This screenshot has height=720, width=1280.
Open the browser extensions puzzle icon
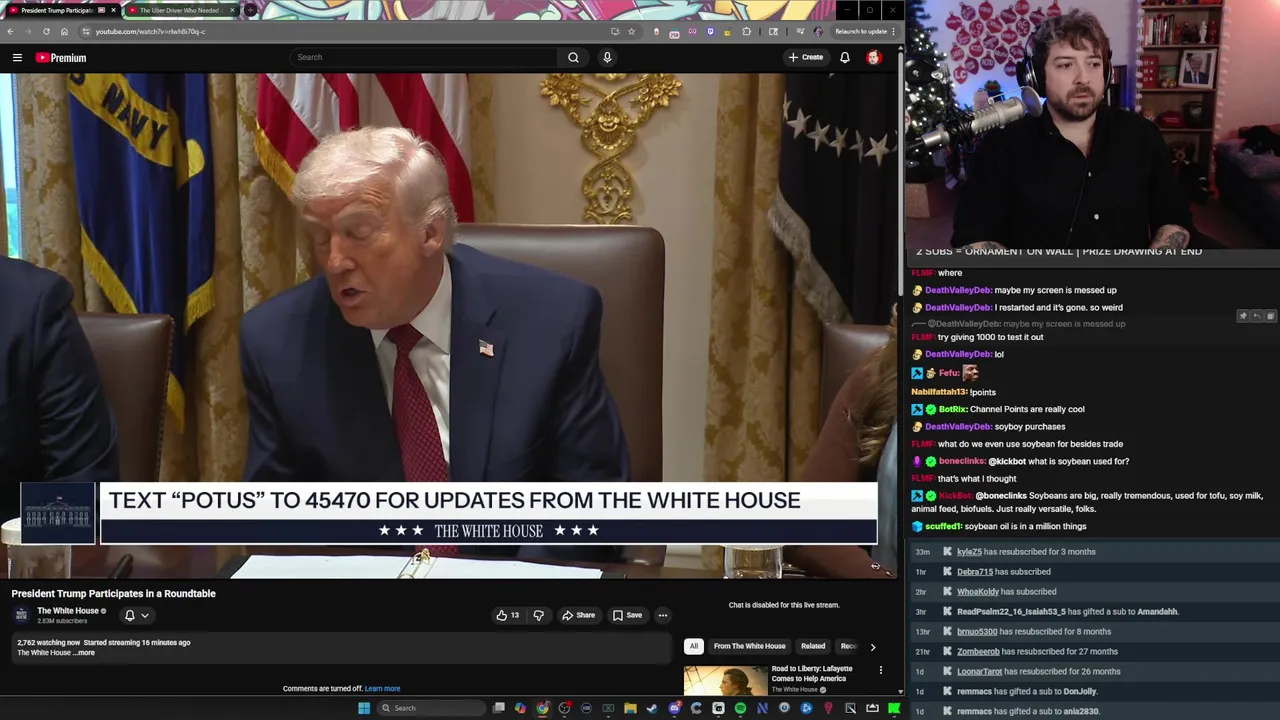click(x=747, y=31)
